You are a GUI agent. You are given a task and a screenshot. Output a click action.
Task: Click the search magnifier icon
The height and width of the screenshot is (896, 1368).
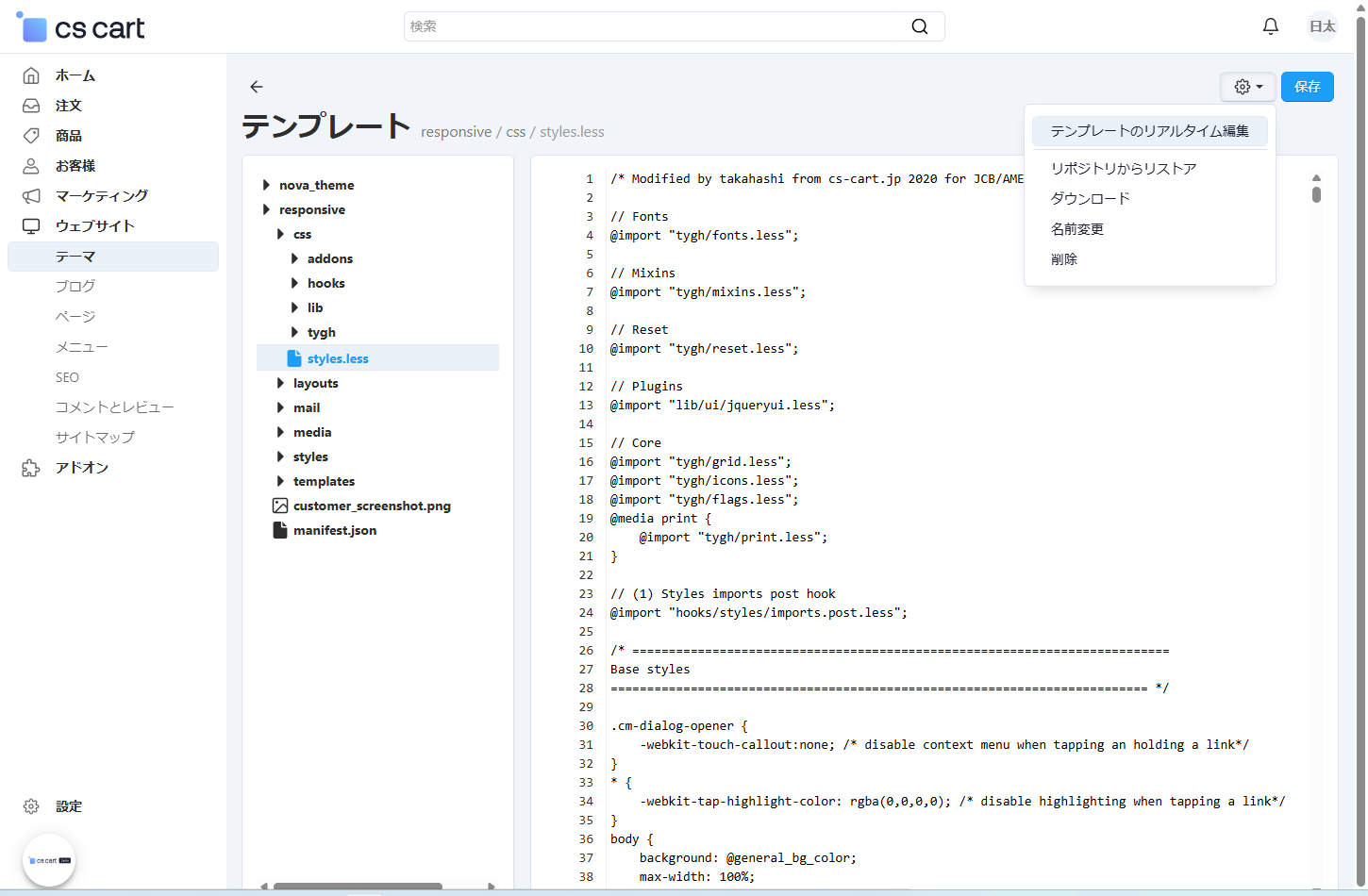(x=919, y=26)
